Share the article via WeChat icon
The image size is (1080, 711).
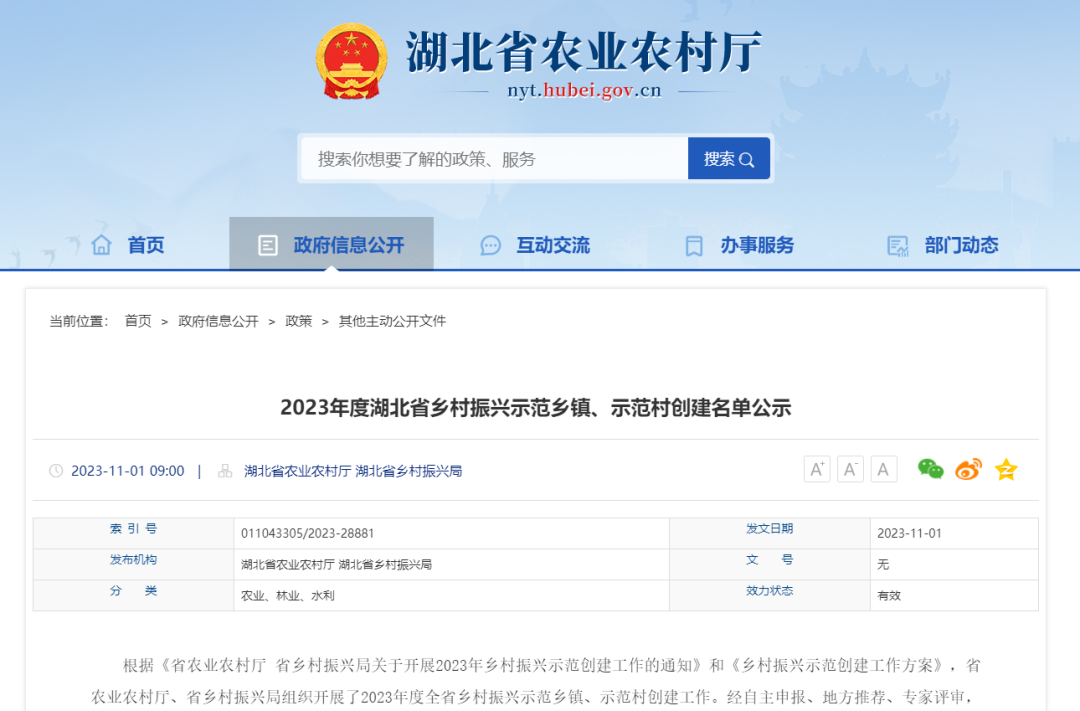click(930, 469)
